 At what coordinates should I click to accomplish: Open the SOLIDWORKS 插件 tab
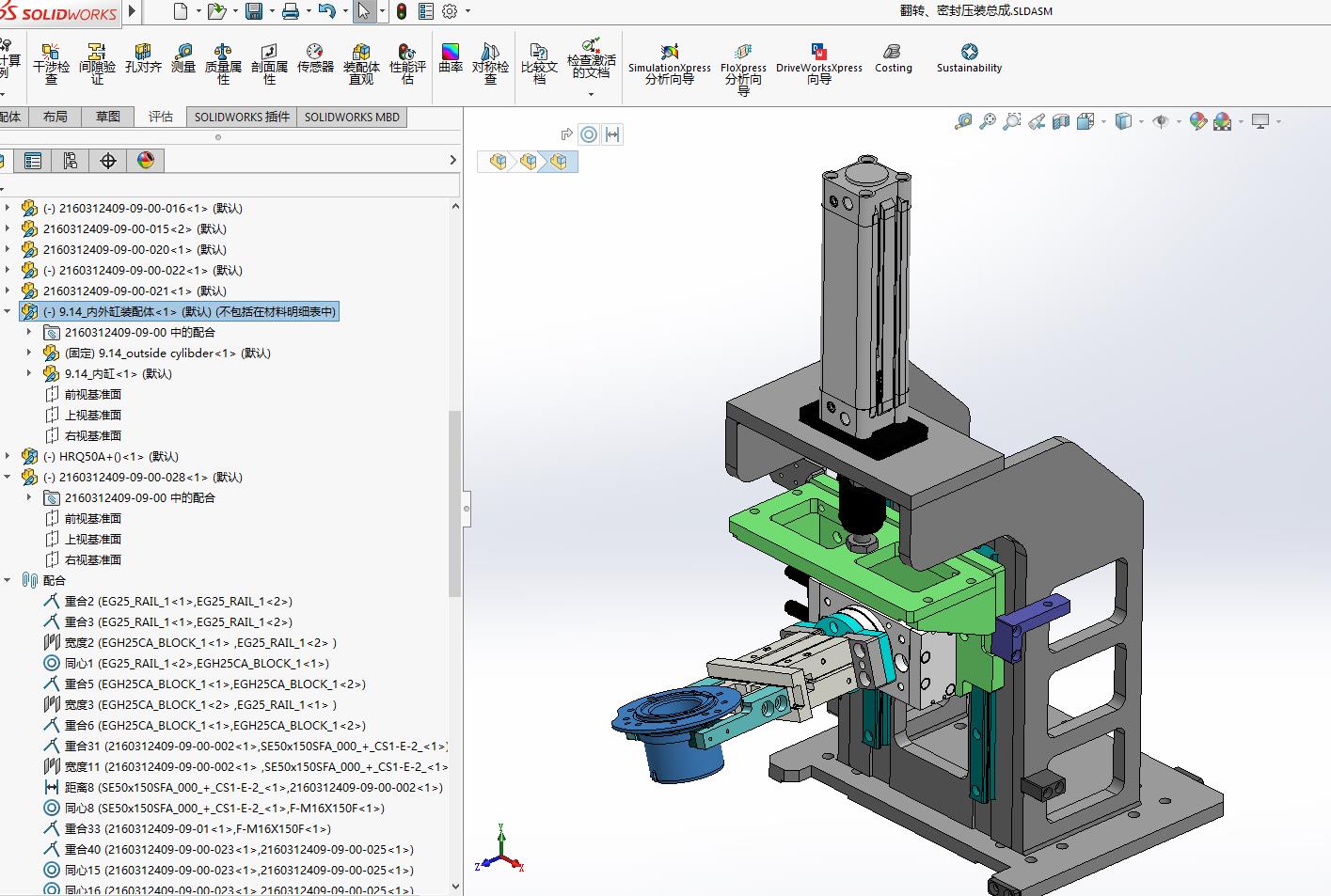pyautogui.click(x=242, y=117)
